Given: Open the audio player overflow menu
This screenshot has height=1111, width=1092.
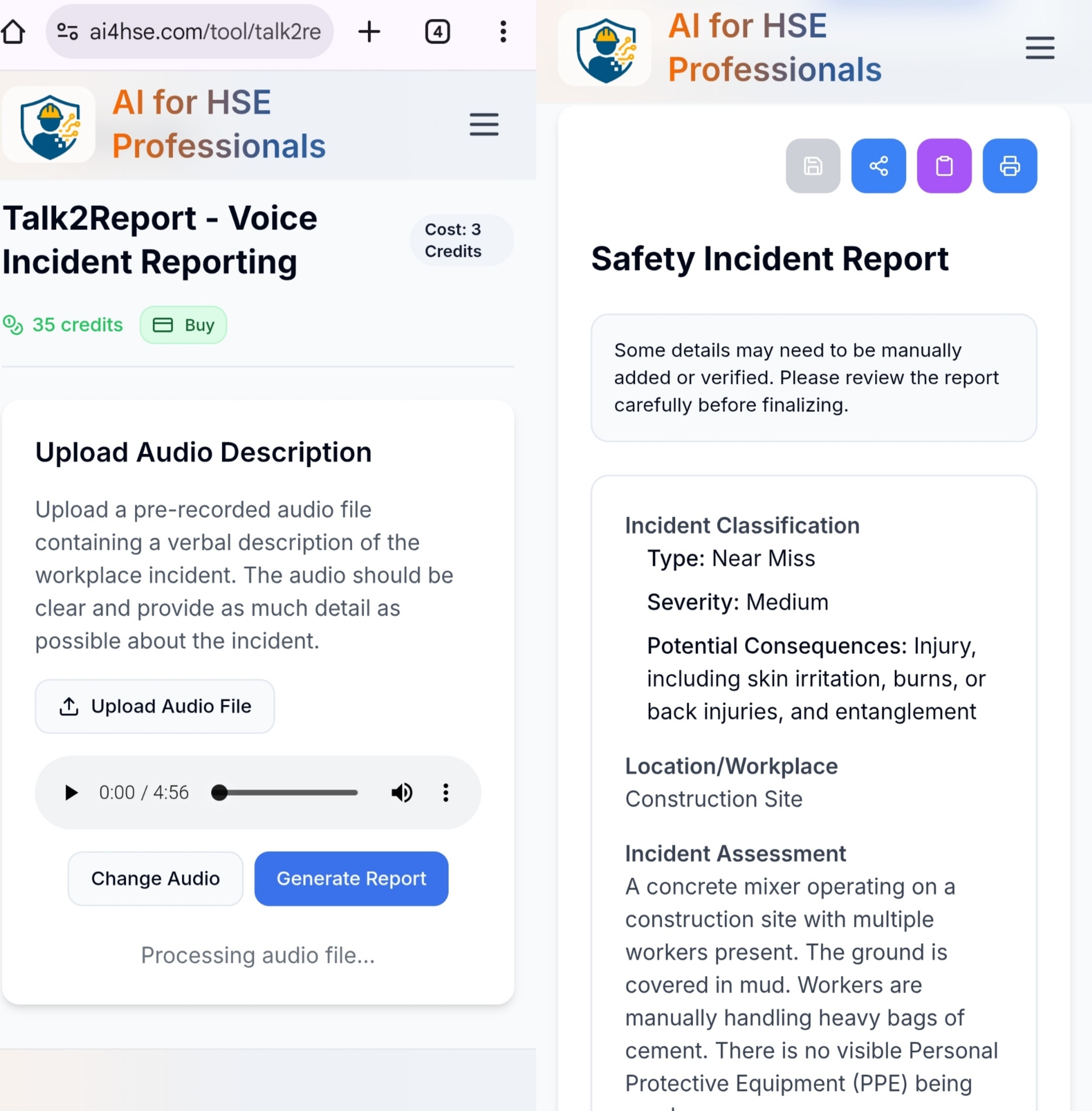Looking at the screenshot, I should pyautogui.click(x=446, y=793).
